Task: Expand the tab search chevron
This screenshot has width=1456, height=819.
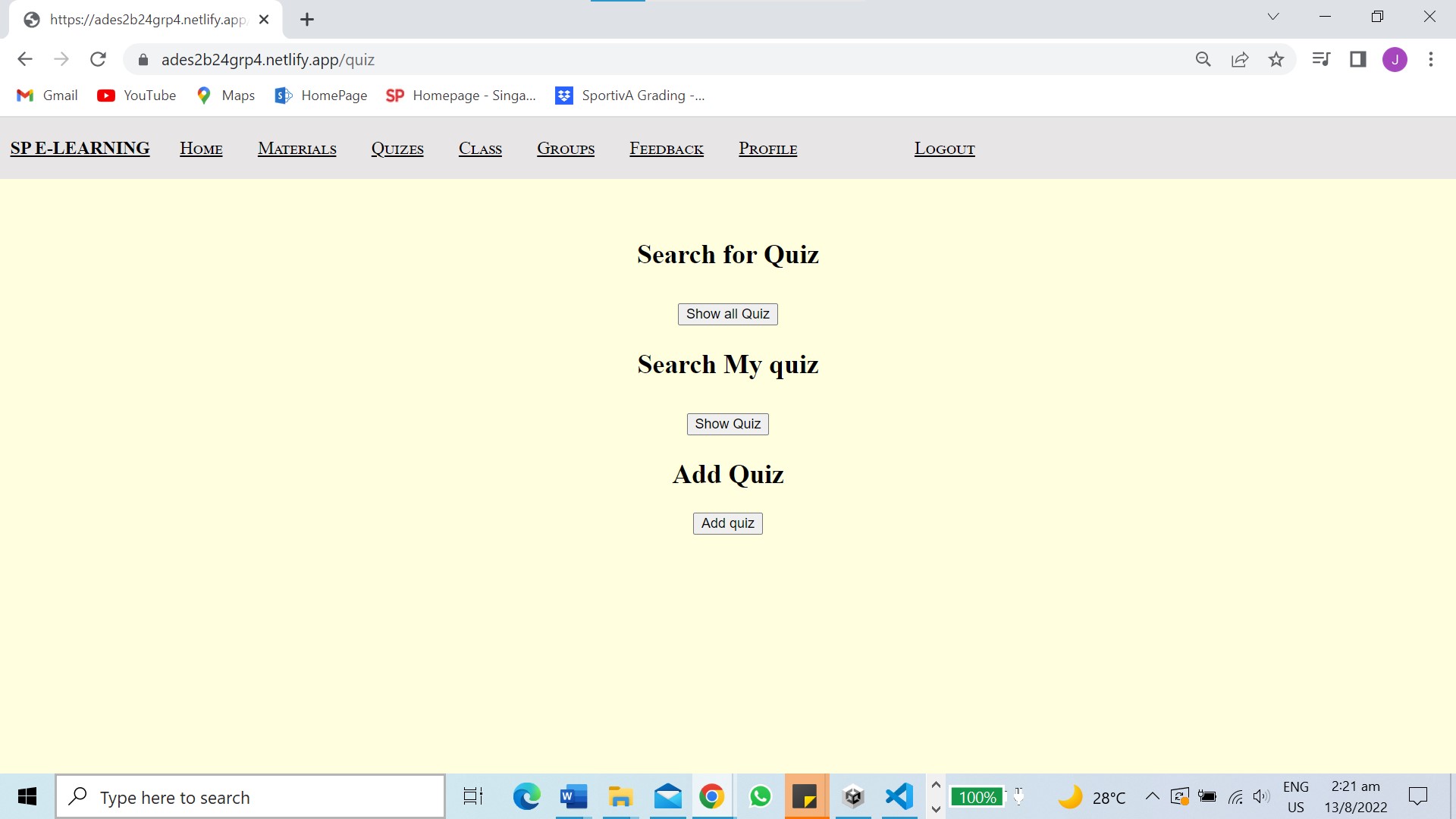Action: (1273, 17)
